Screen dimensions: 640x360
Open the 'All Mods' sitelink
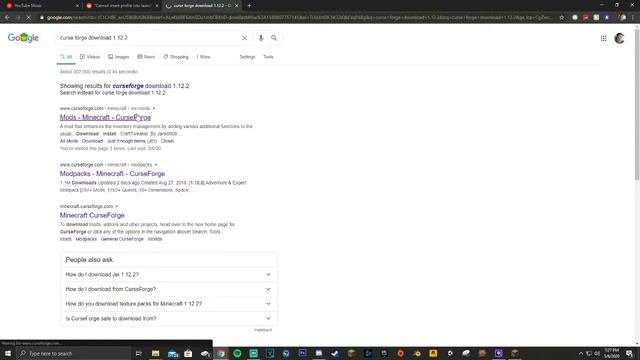click(69, 141)
